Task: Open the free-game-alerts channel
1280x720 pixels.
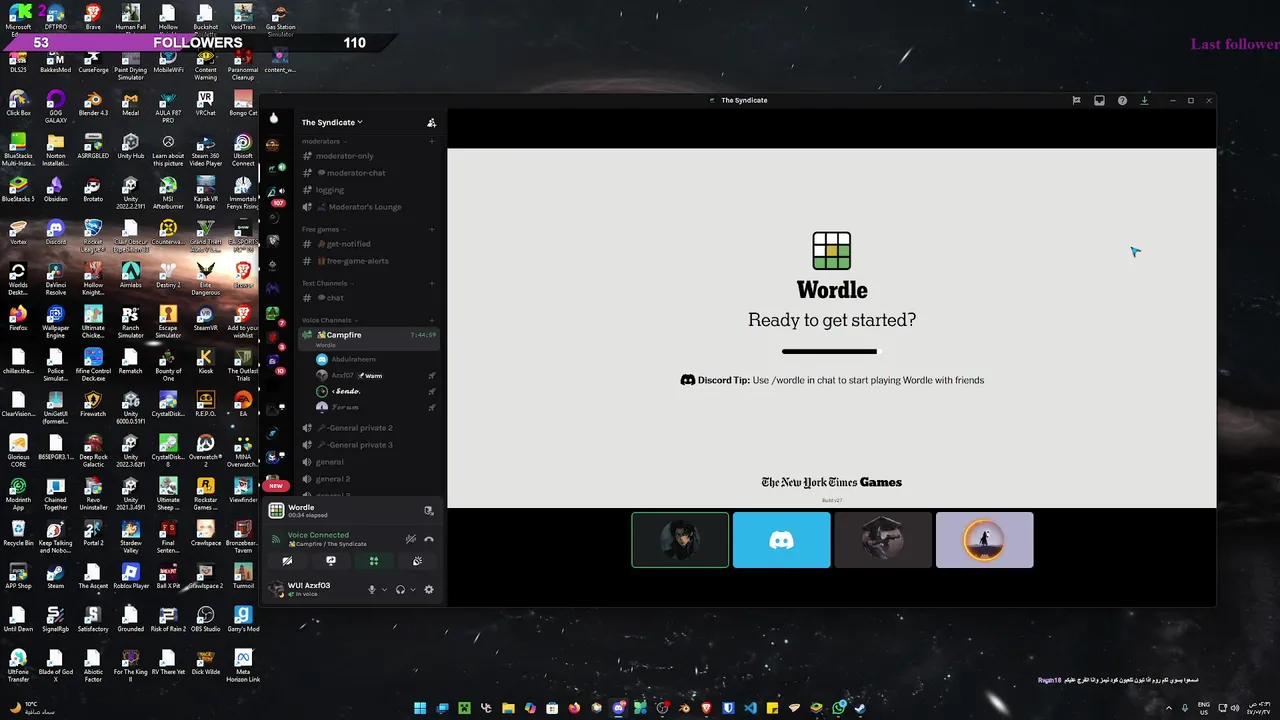Action: 369,261
